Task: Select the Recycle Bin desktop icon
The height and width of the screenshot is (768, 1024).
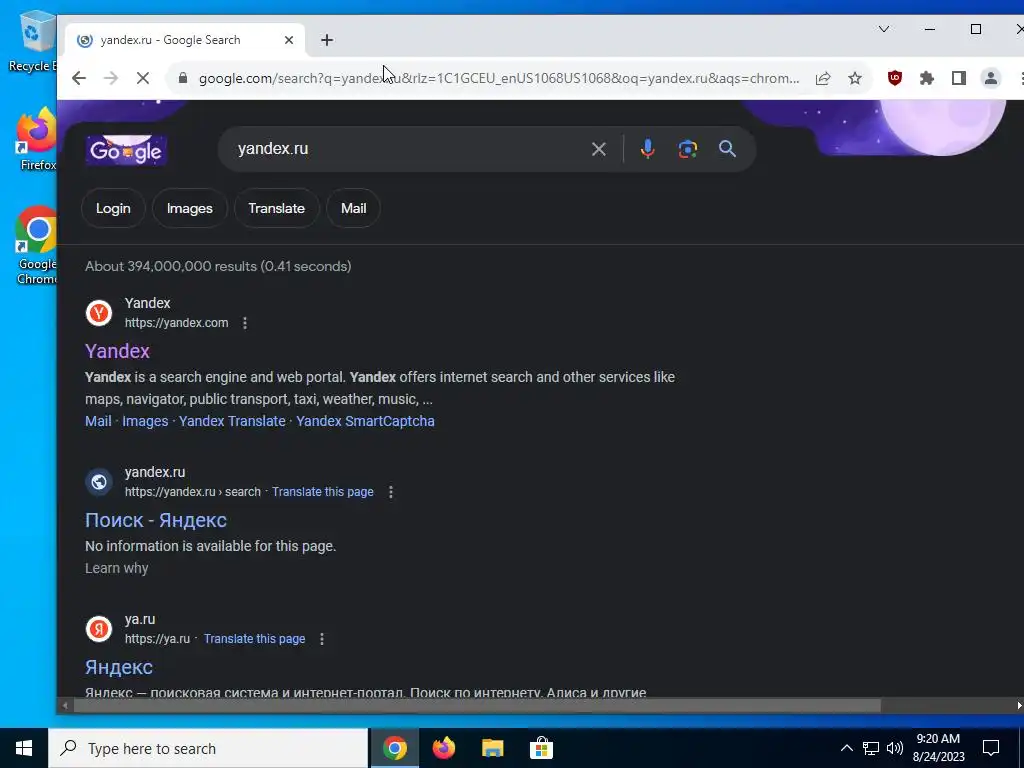Action: pos(31,42)
